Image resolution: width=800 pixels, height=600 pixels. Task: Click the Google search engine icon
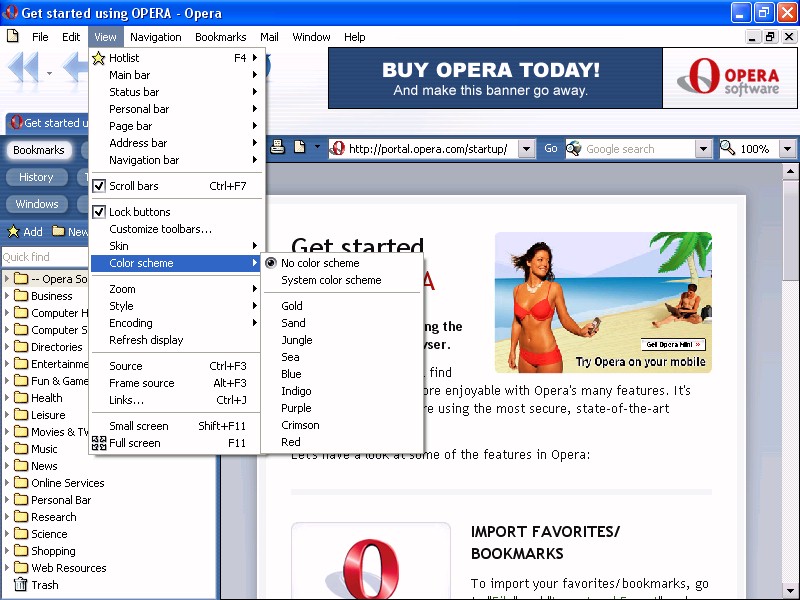[575, 149]
